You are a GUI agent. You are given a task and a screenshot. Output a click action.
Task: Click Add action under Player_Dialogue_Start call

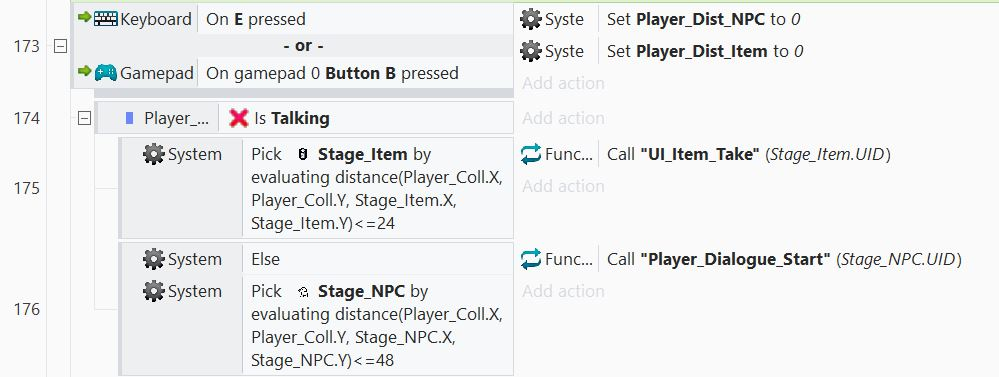563,291
